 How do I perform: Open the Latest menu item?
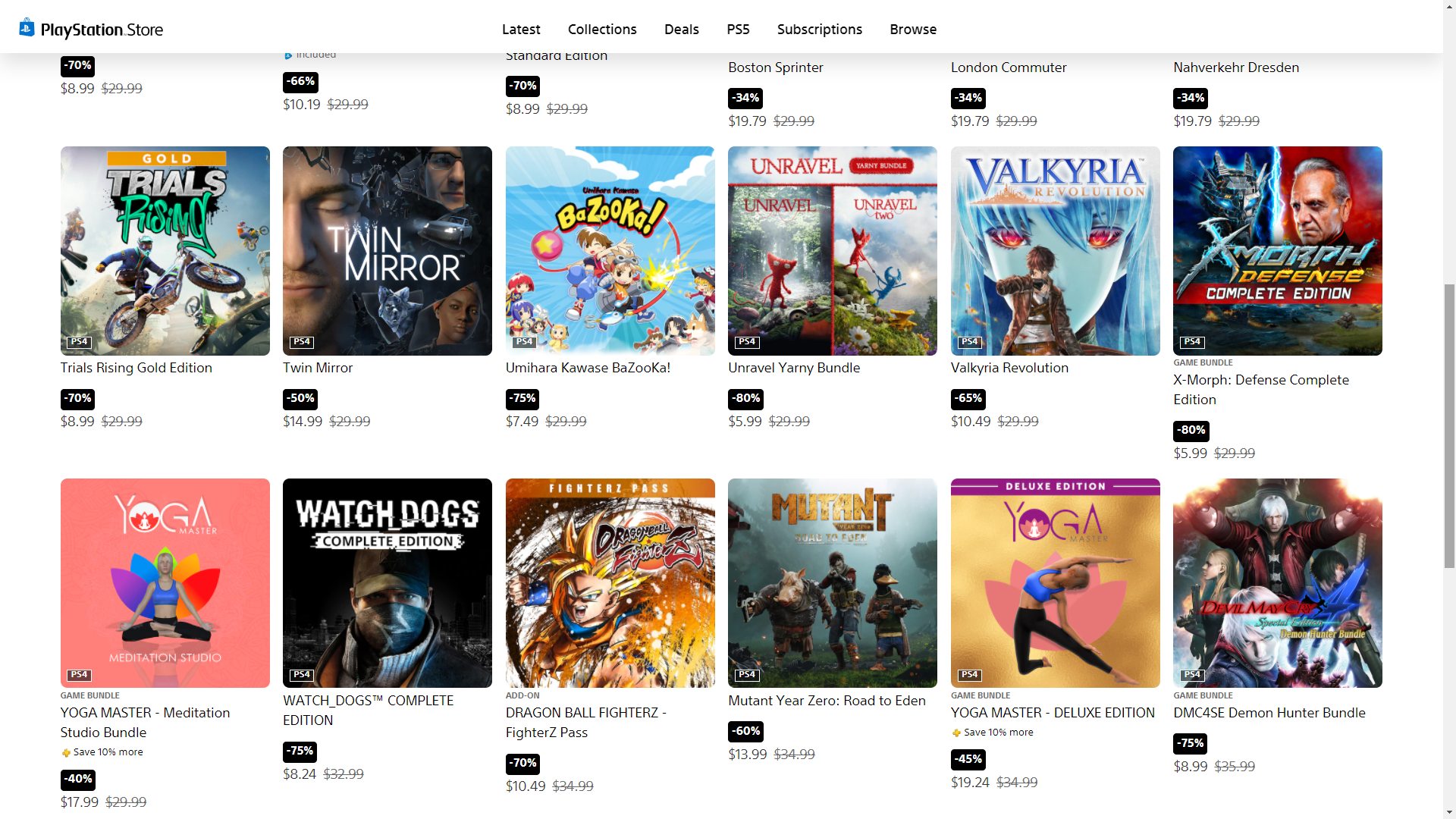[x=521, y=30]
